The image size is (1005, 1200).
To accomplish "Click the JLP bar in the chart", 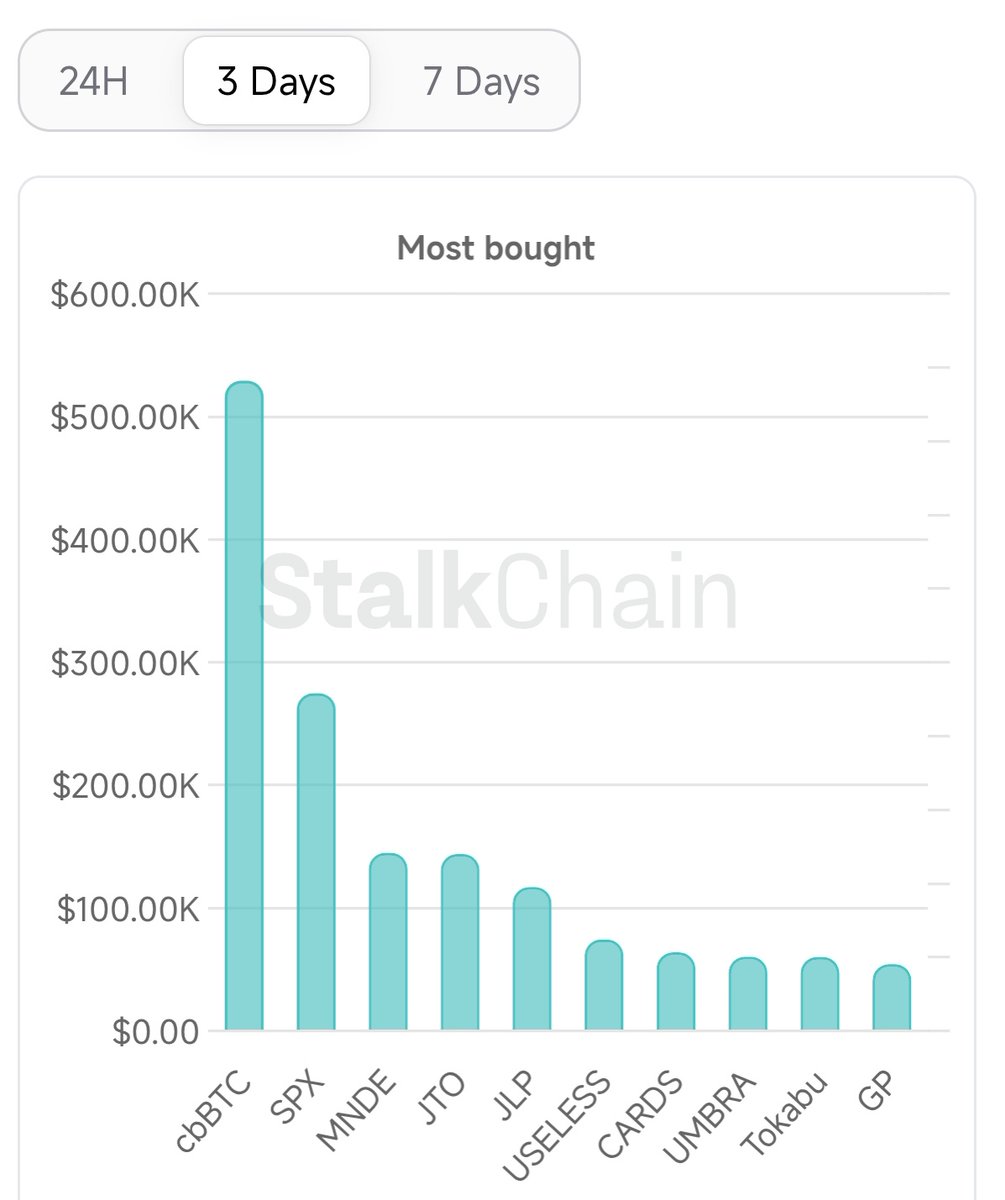I will (x=532, y=959).
